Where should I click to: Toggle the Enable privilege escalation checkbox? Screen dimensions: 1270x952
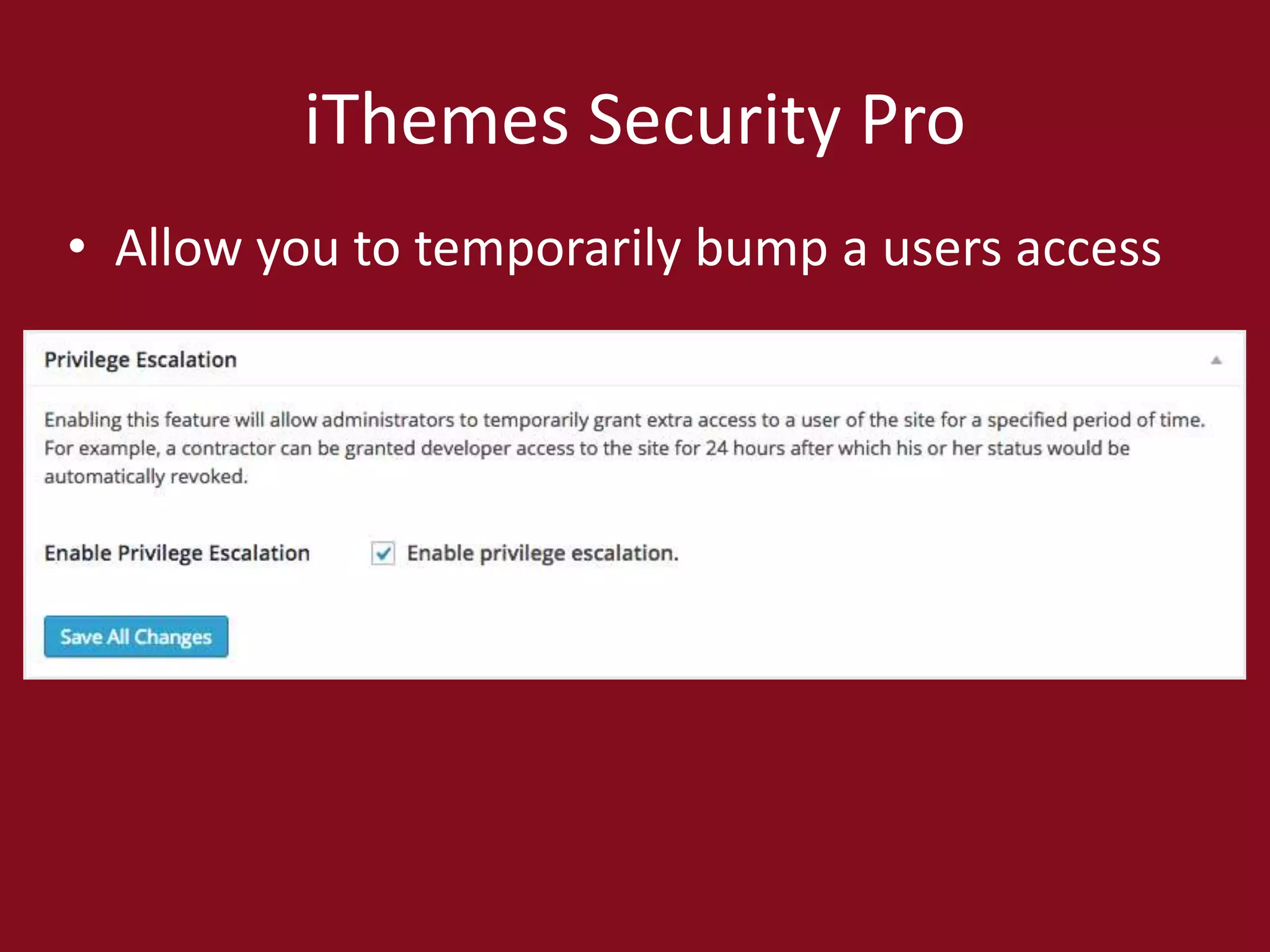tap(383, 553)
